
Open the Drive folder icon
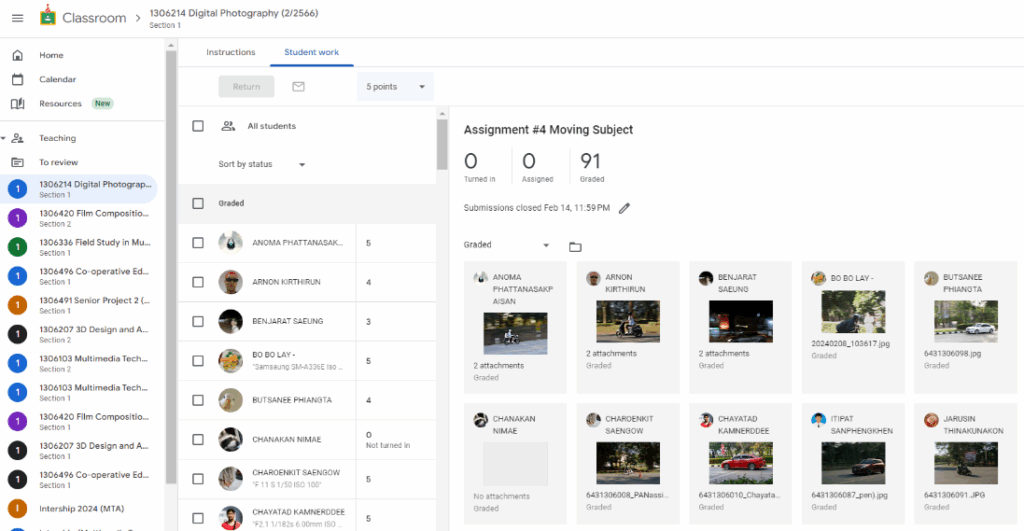[x=575, y=246]
